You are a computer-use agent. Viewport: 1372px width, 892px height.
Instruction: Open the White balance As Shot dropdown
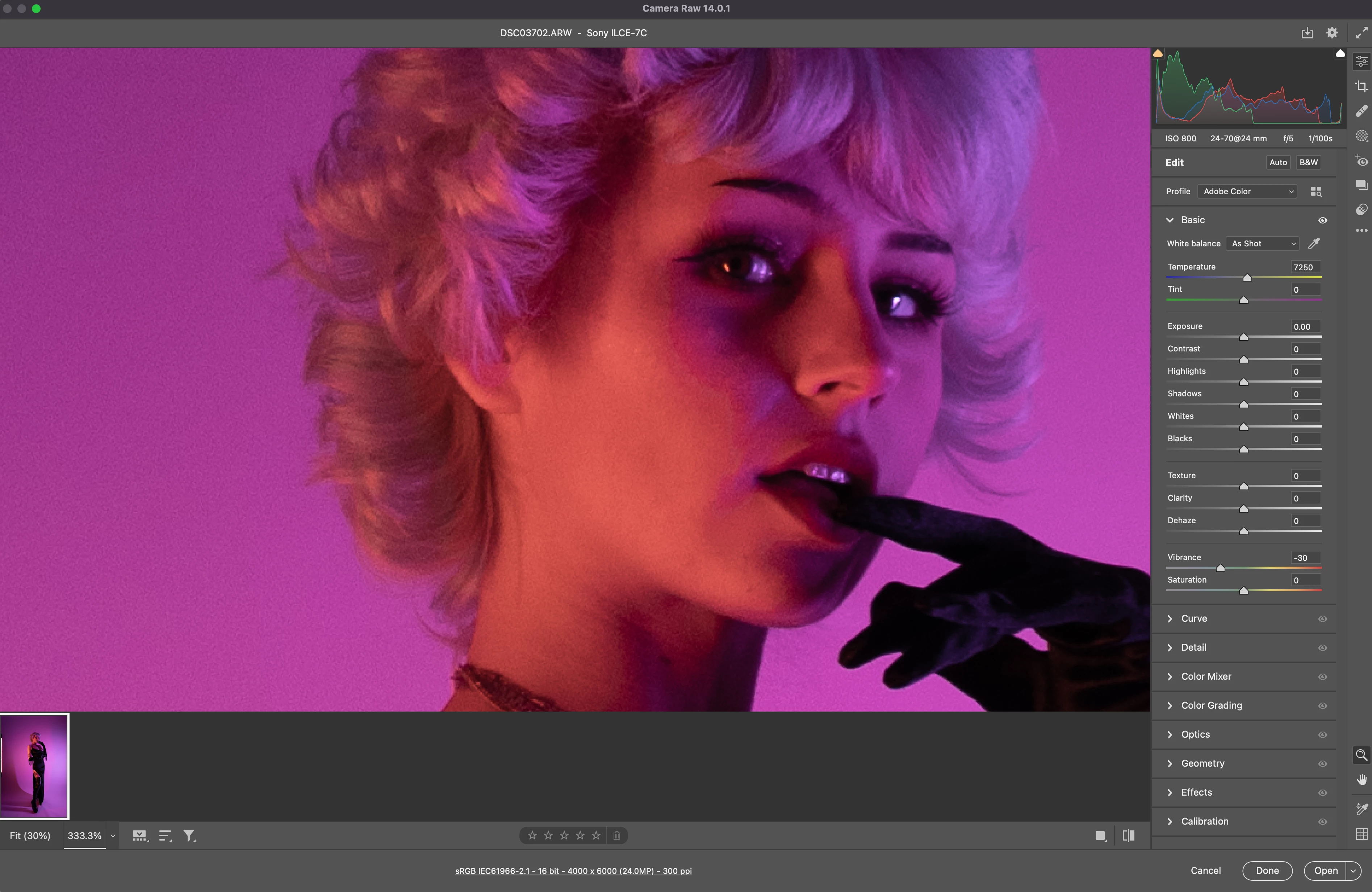[1263, 244]
